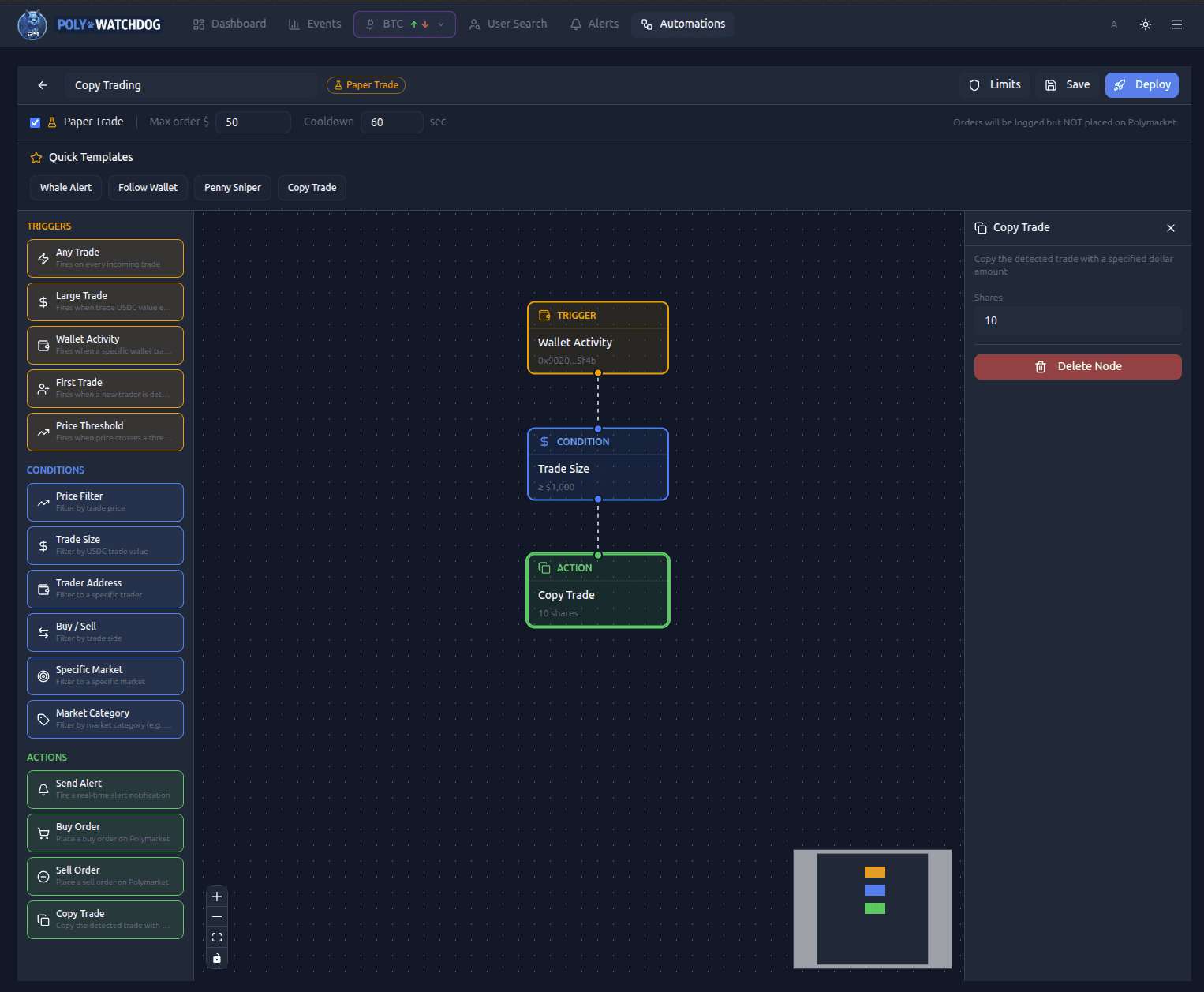Click the PolyWatchdog logo icon
The height and width of the screenshot is (992, 1204).
click(x=32, y=24)
